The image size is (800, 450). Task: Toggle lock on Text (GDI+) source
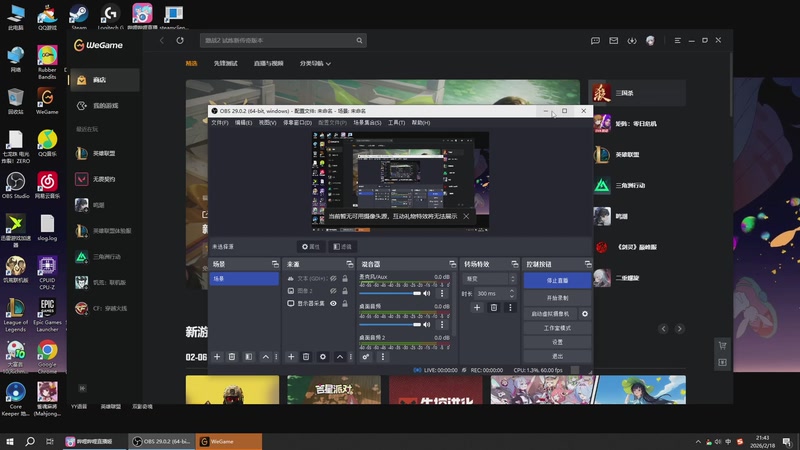click(x=345, y=279)
